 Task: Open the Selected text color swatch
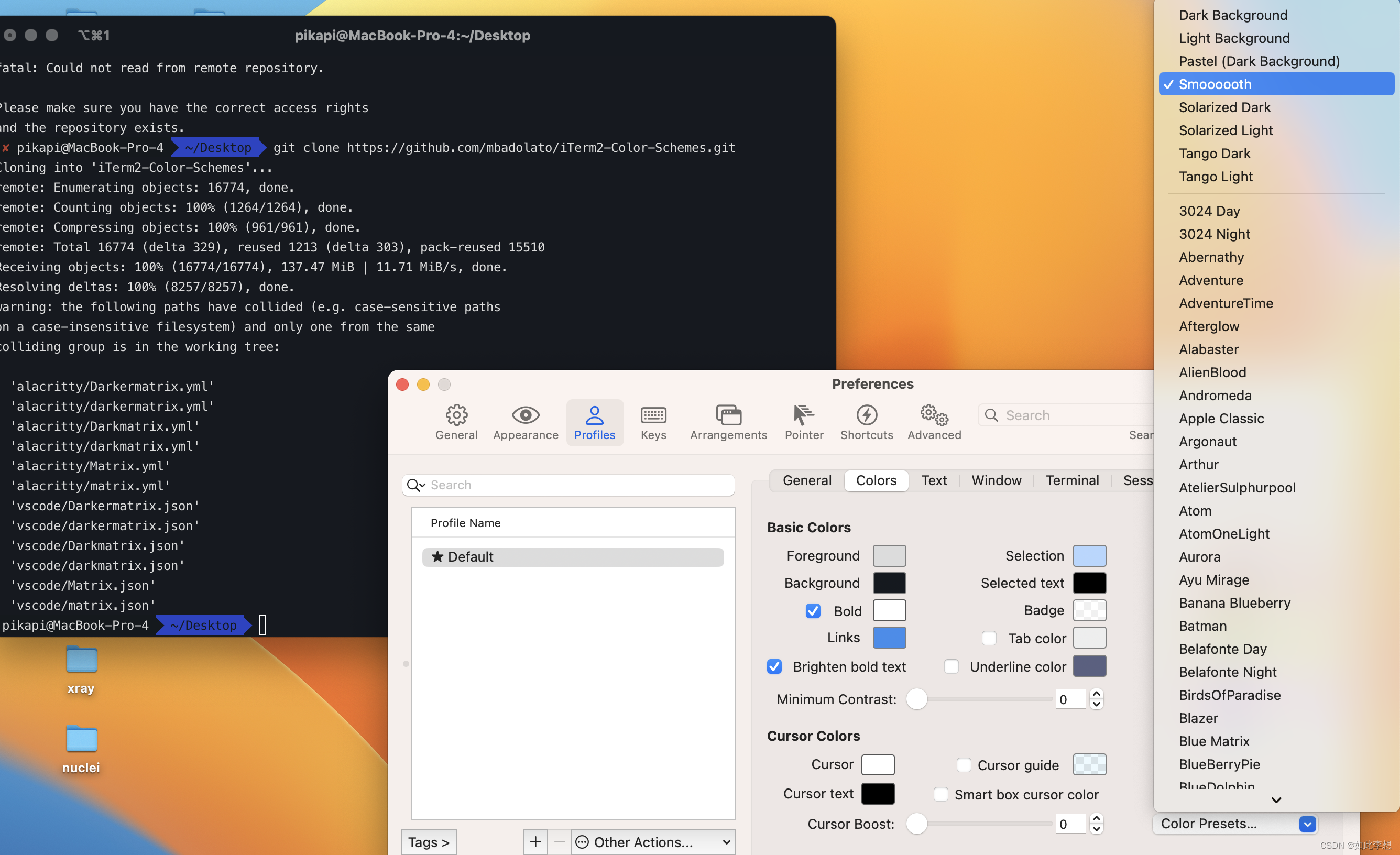click(x=1089, y=582)
